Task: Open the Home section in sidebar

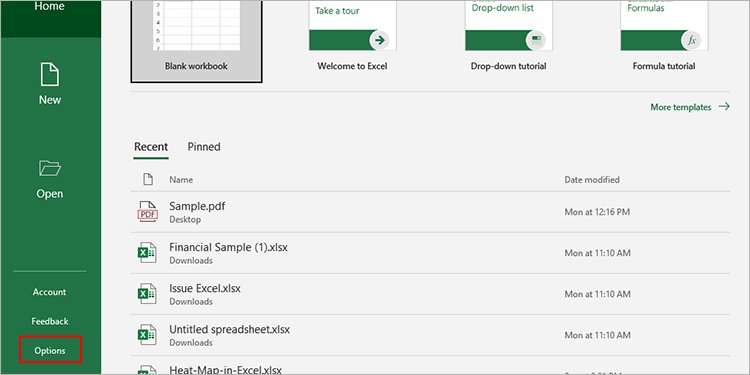Action: pos(50,18)
